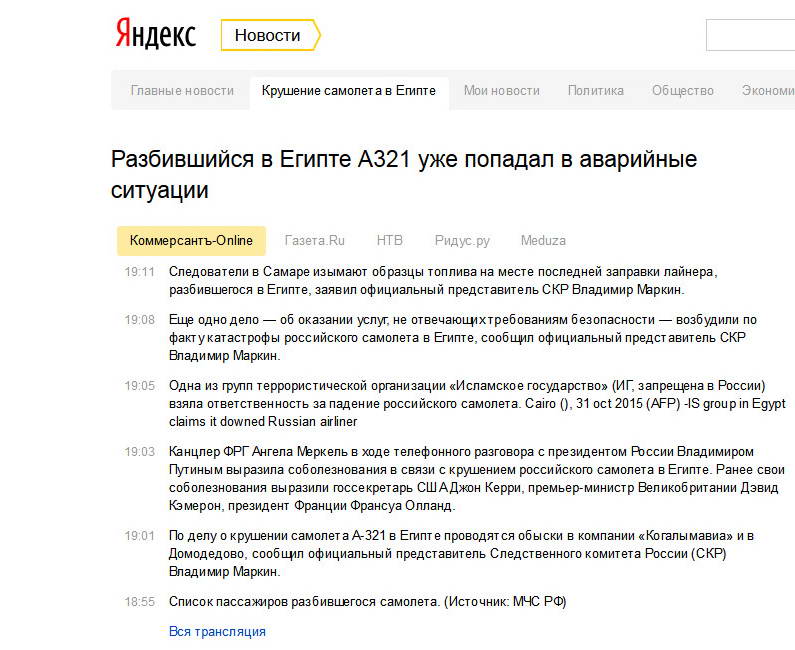795x650 pixels.
Task: Switch source to Газета.Ru
Action: [314, 240]
